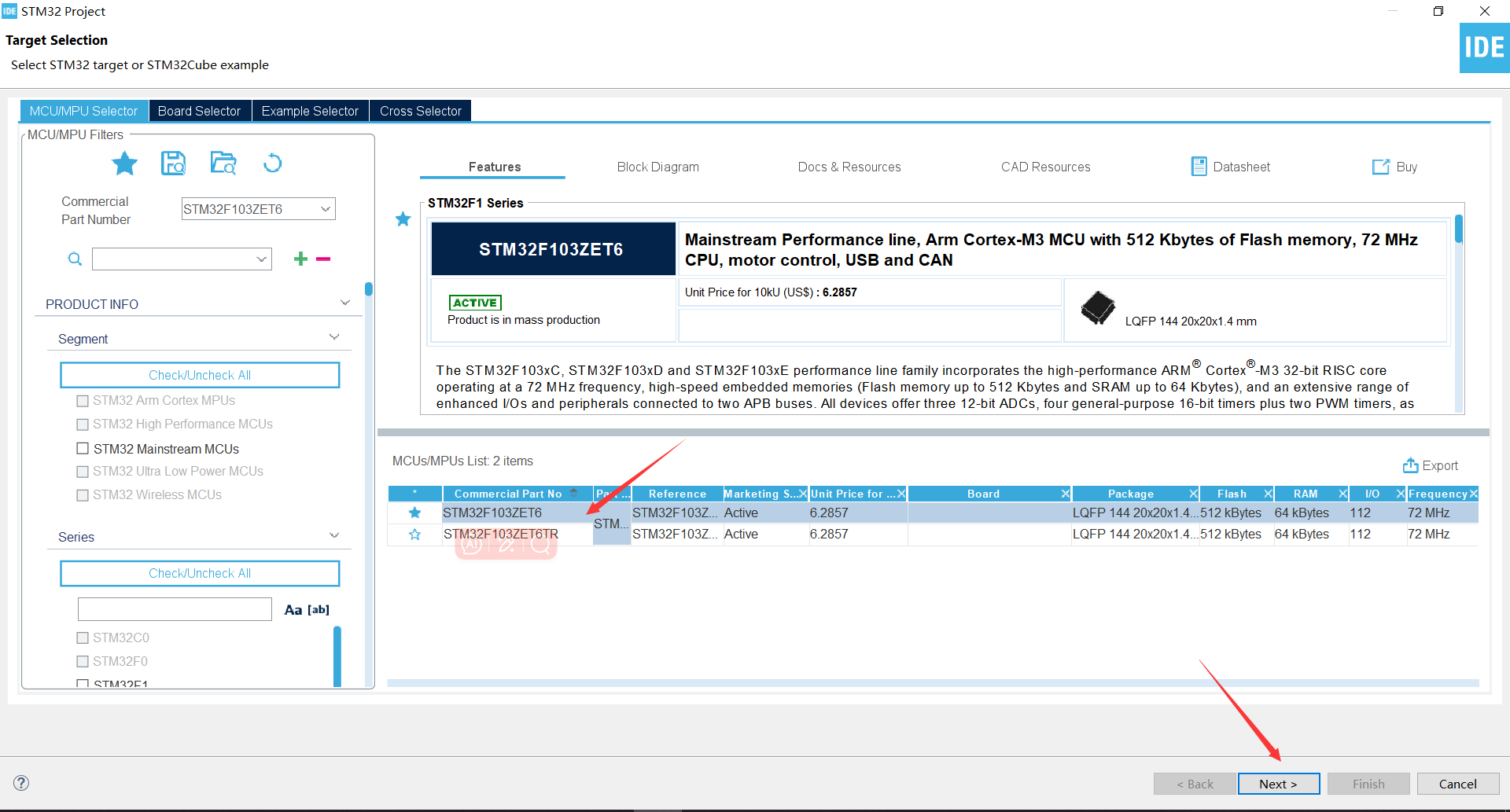
Task: Open the Docs & Resources tab
Action: [x=849, y=167]
